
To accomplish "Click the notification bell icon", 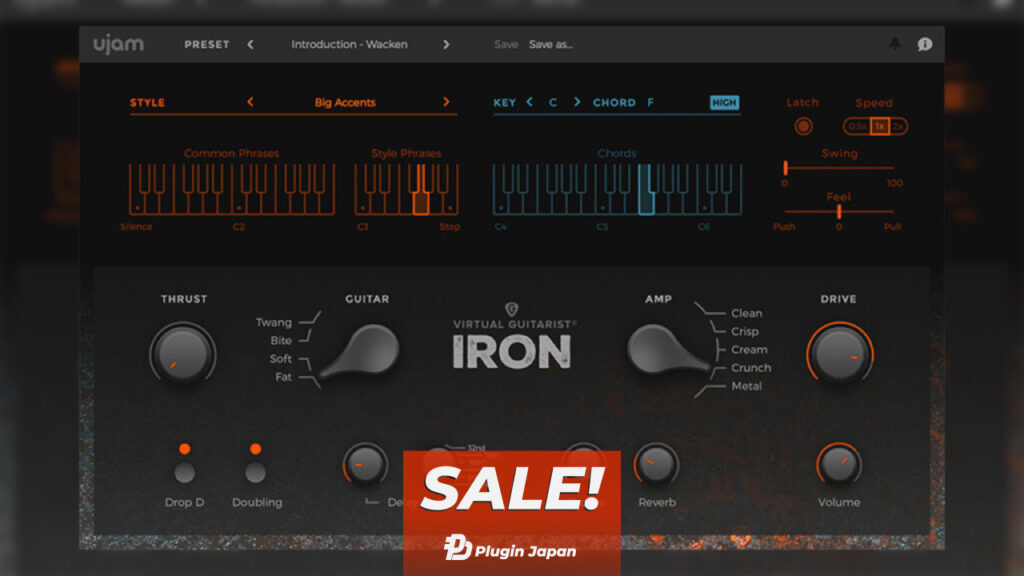I will (895, 44).
